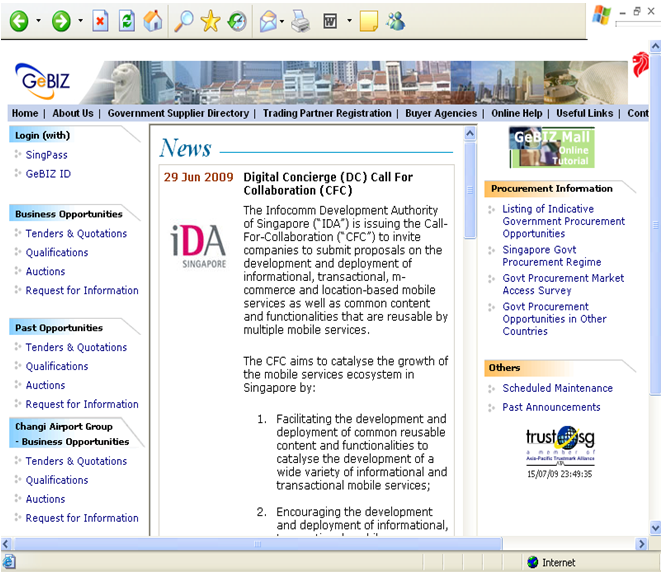Open Scheduled Maintenance link
Viewport: 661px width, 575px height.
[x=557, y=388]
